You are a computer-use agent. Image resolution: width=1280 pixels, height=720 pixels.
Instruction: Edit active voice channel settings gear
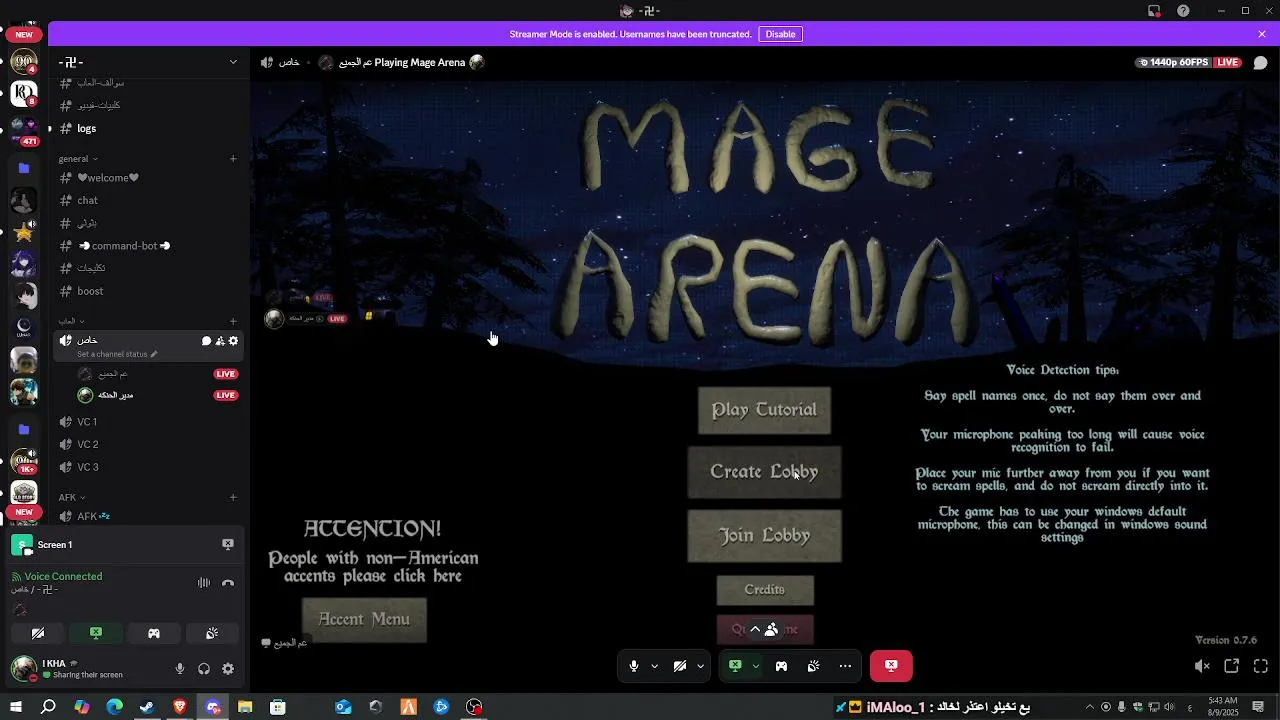[233, 341]
